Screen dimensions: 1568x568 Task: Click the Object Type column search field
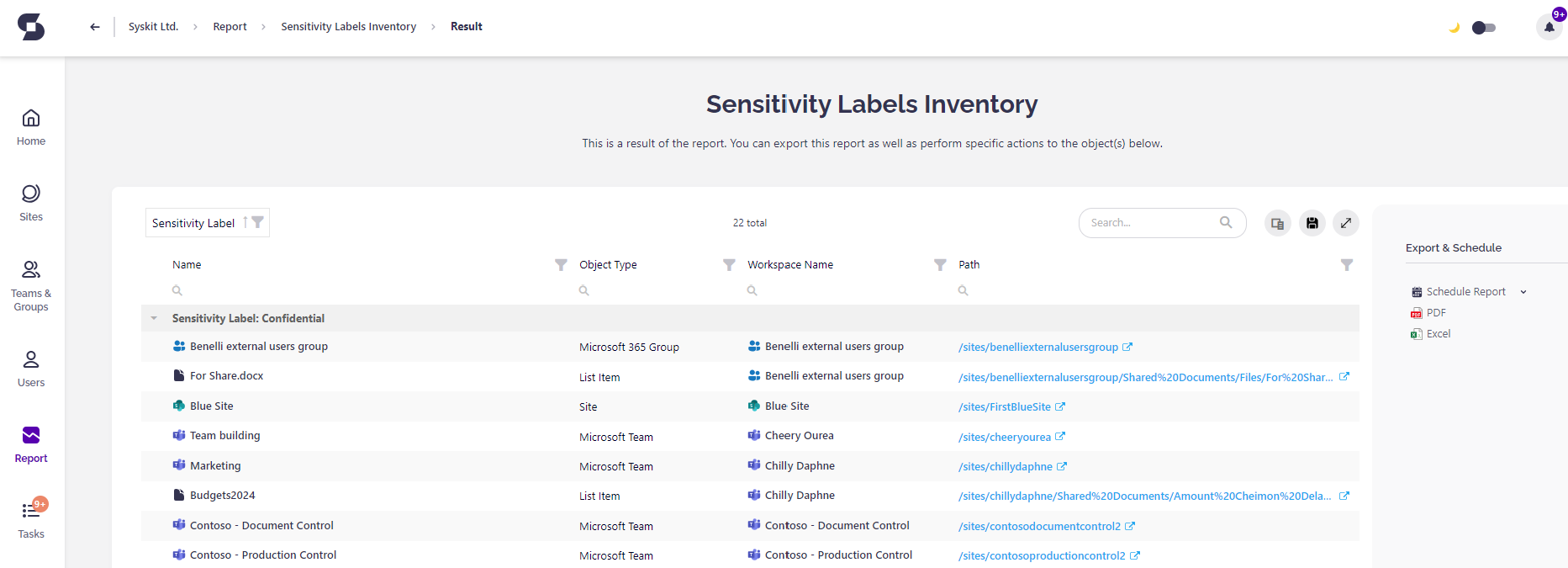pyautogui.click(x=656, y=290)
